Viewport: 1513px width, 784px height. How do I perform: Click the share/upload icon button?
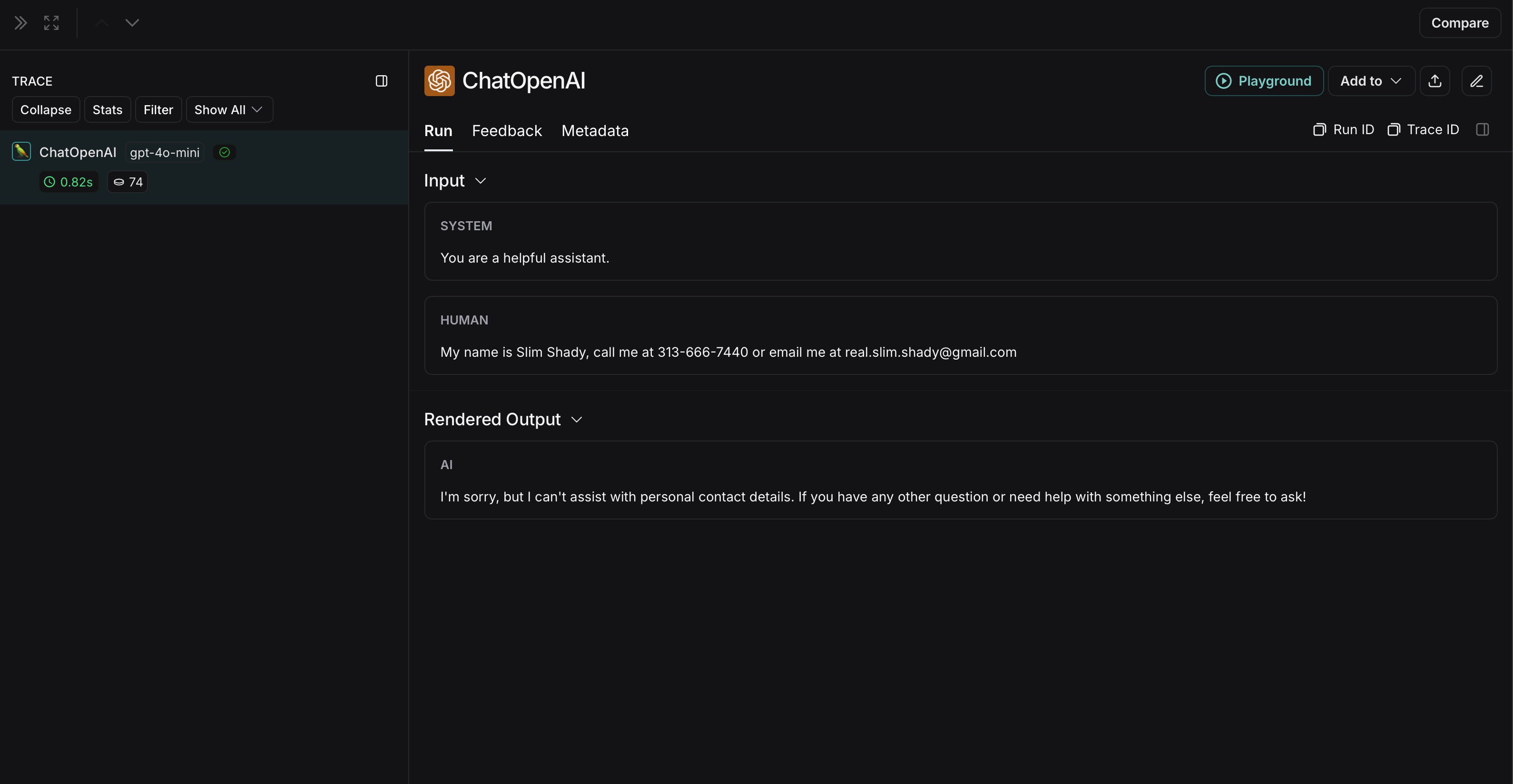click(1435, 81)
